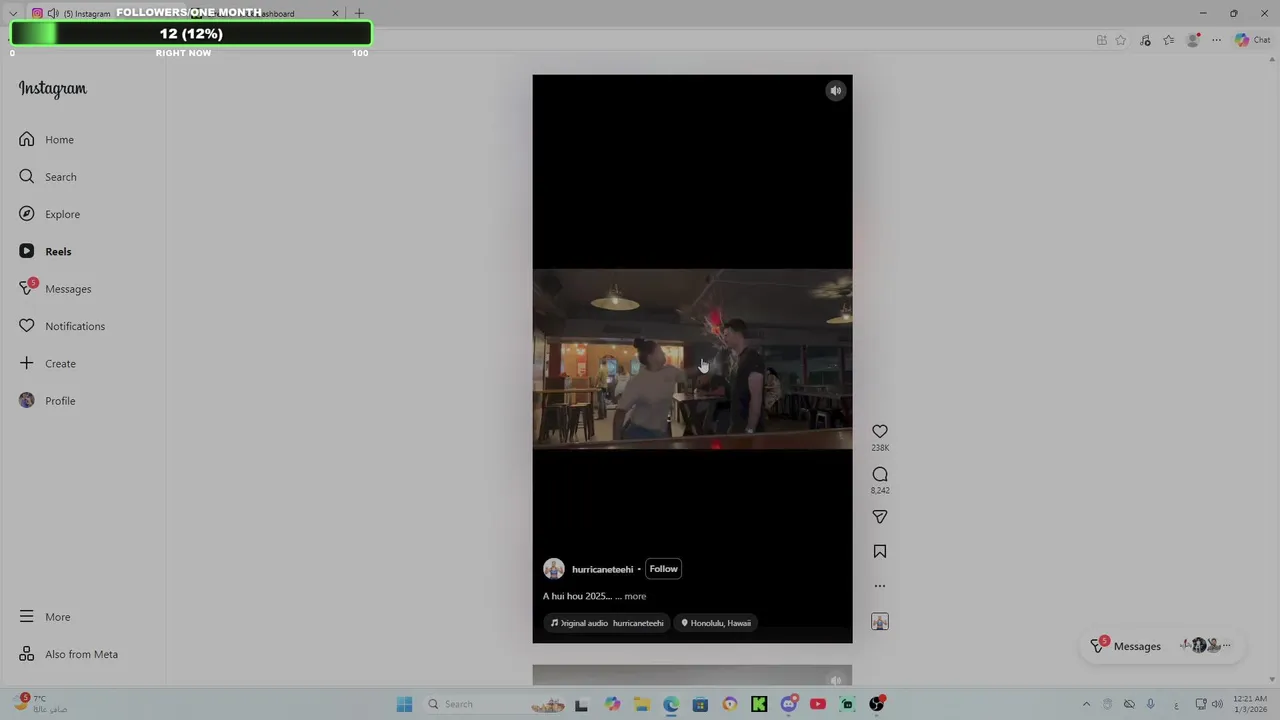This screenshot has height=720, width=1280.
Task: Open the Windows Start menu
Action: (404, 704)
